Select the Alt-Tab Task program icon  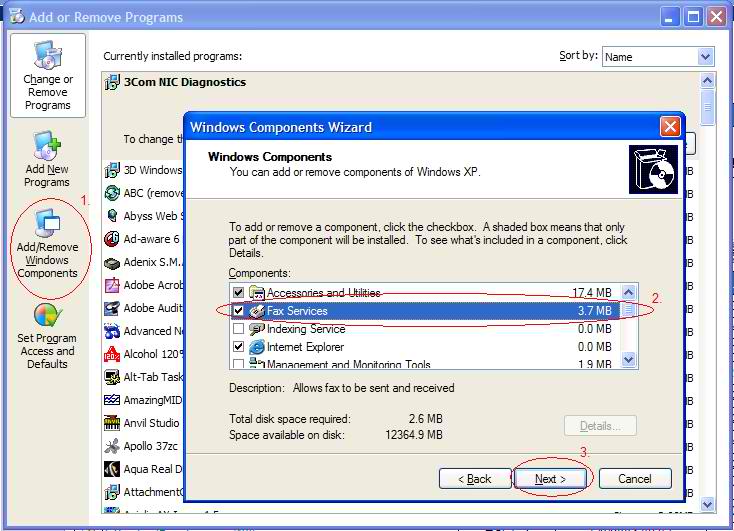coord(112,377)
